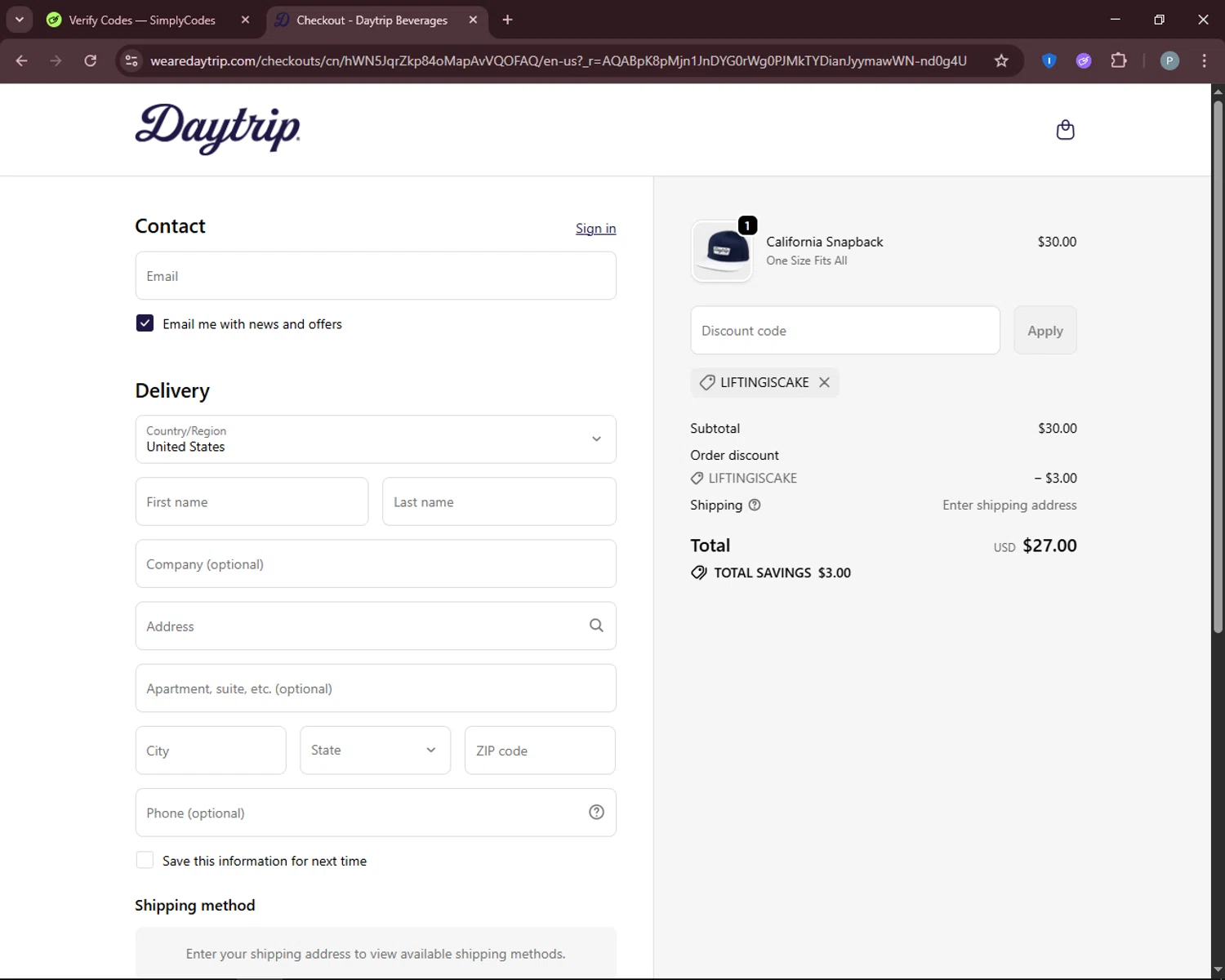This screenshot has width=1225, height=980.
Task: Click the Total Savings tag icon
Action: pyautogui.click(x=699, y=572)
